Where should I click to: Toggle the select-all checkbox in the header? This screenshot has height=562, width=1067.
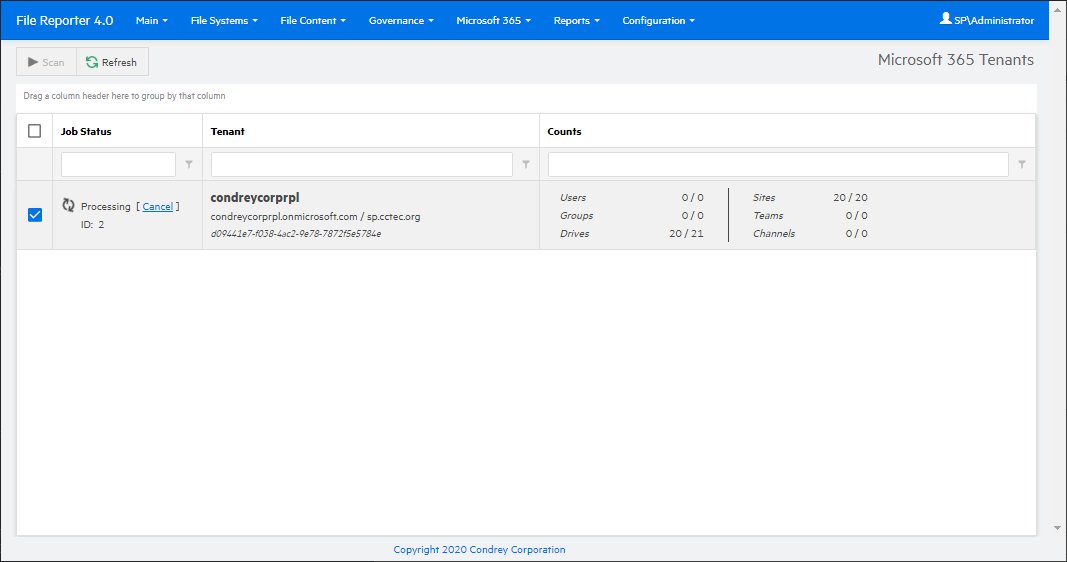pyautogui.click(x=35, y=131)
